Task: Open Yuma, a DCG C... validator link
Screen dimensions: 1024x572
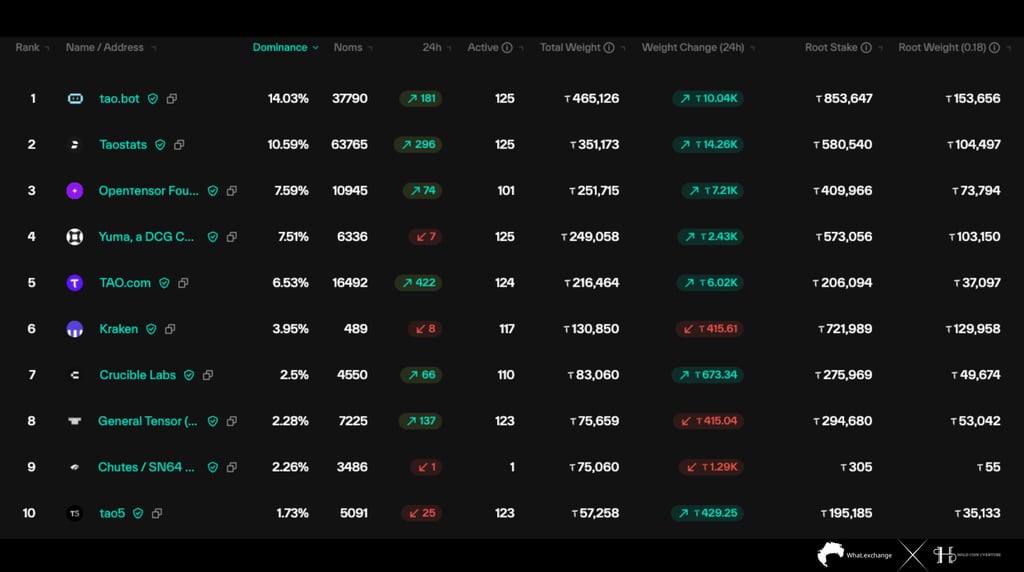Action: tap(146, 237)
